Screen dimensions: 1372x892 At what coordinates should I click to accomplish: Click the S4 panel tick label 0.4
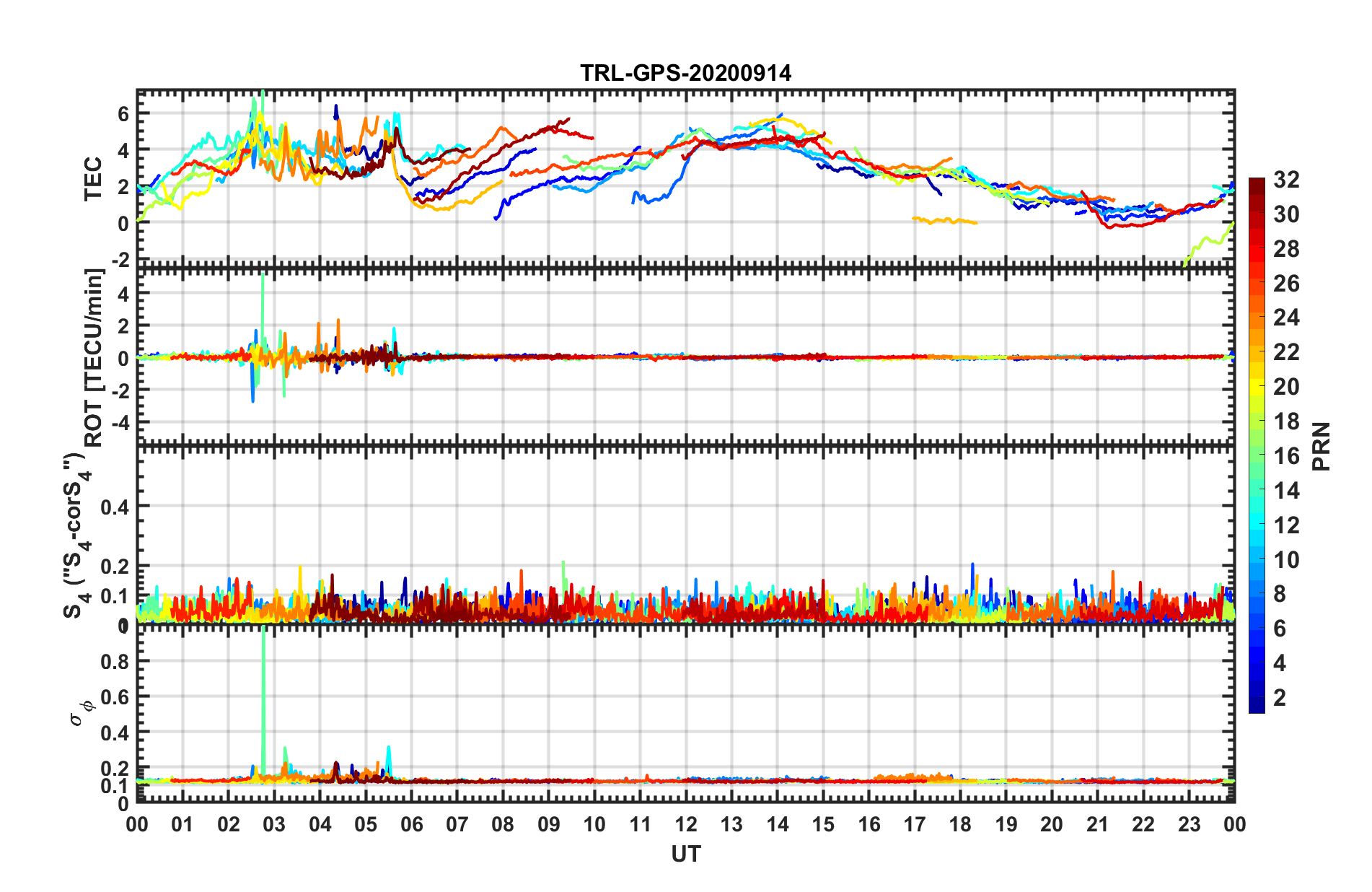point(115,507)
